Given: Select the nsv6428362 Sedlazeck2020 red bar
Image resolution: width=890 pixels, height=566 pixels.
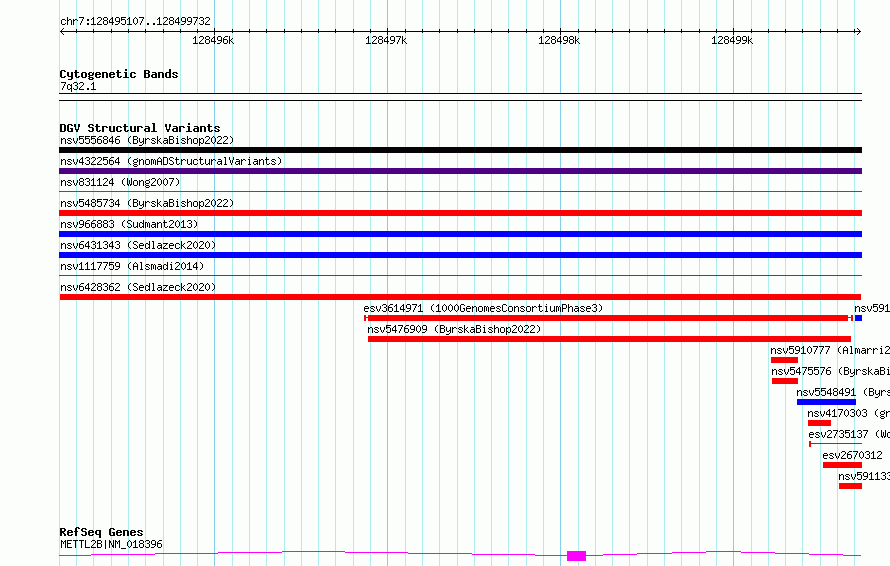Looking at the screenshot, I should click(460, 297).
